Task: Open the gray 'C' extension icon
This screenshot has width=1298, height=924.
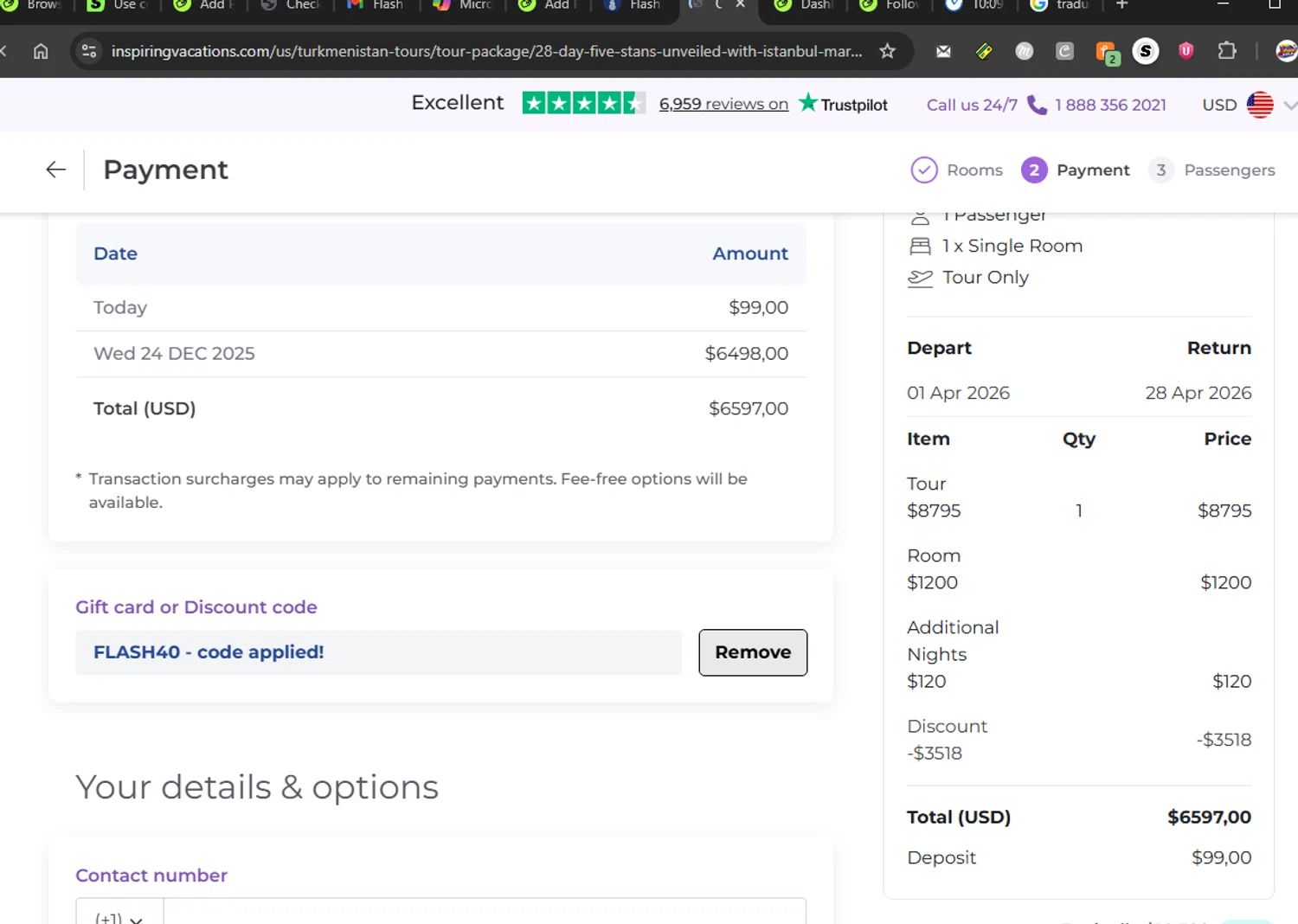Action: coord(1064,52)
